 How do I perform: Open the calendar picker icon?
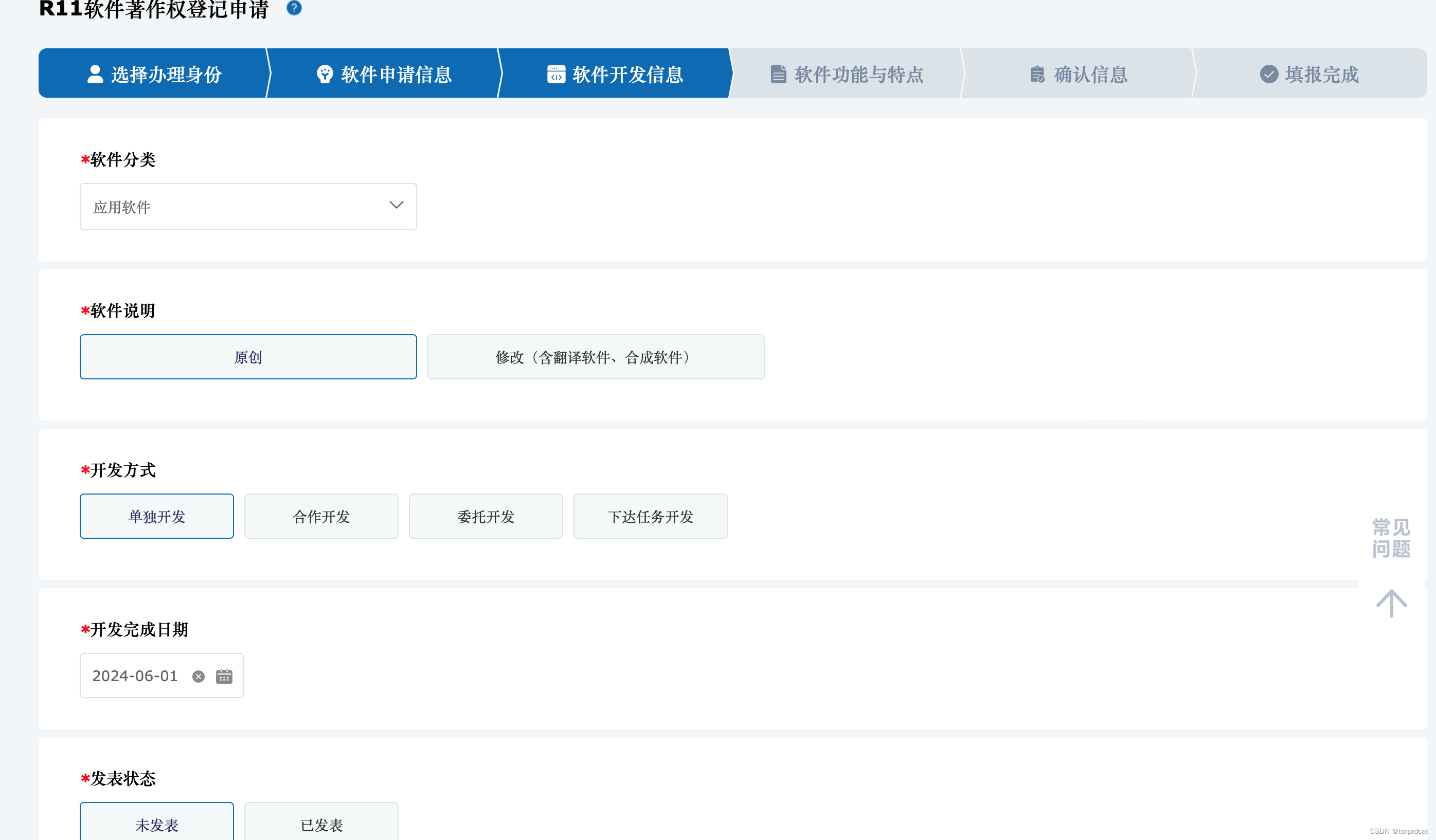click(224, 676)
